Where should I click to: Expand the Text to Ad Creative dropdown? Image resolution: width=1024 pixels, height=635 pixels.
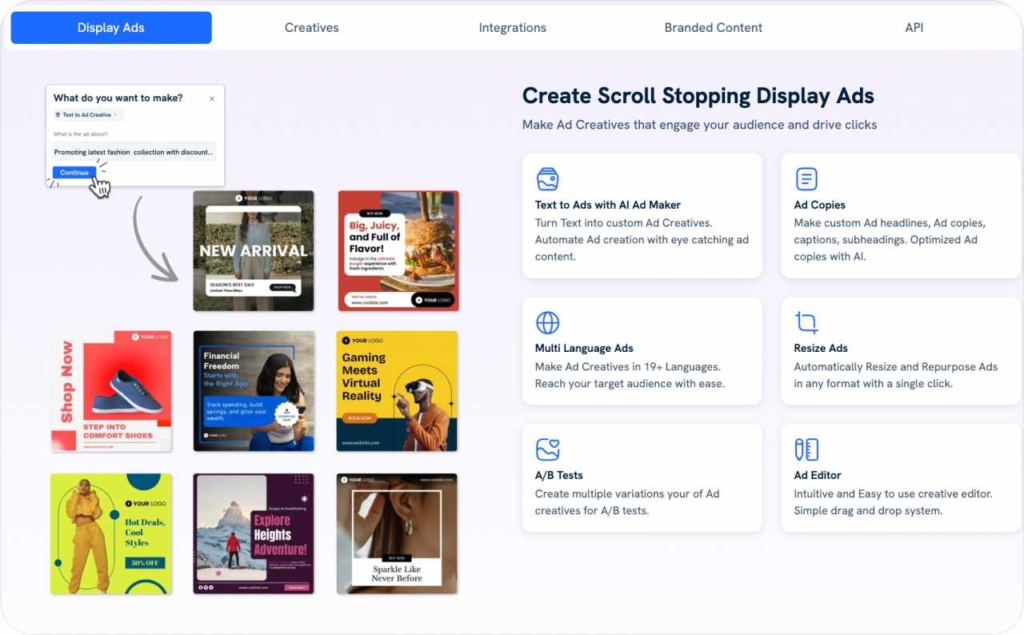coord(115,115)
